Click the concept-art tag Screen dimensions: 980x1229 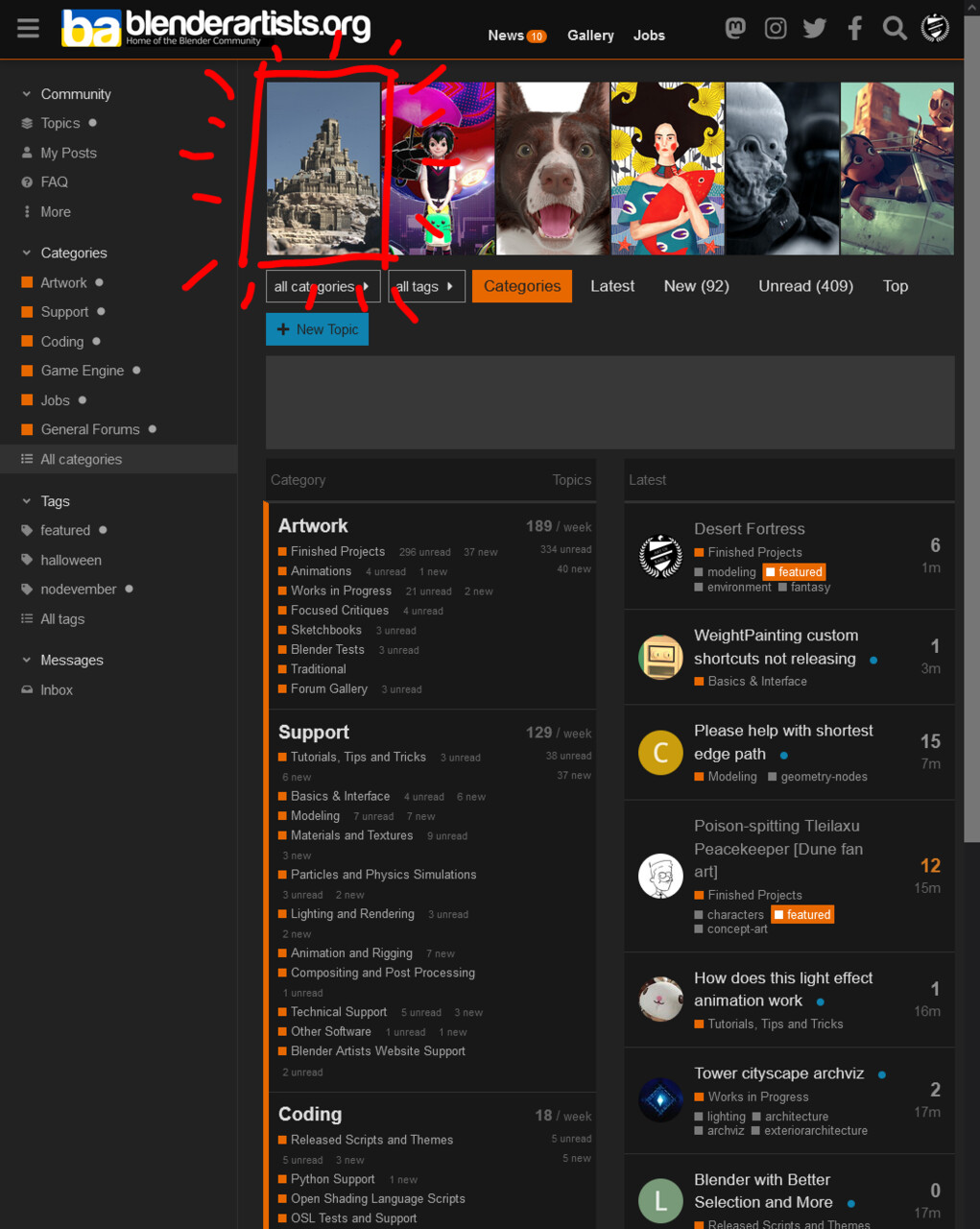click(x=737, y=929)
